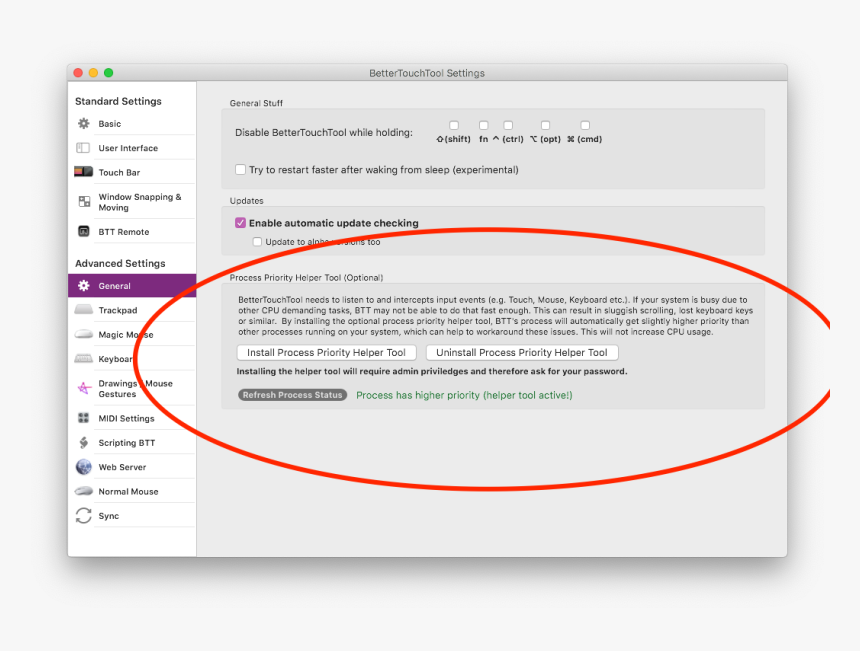Screen dimensions: 860x651
Task: Click the BetterTouchTool Settings window title
Action: click(427, 73)
